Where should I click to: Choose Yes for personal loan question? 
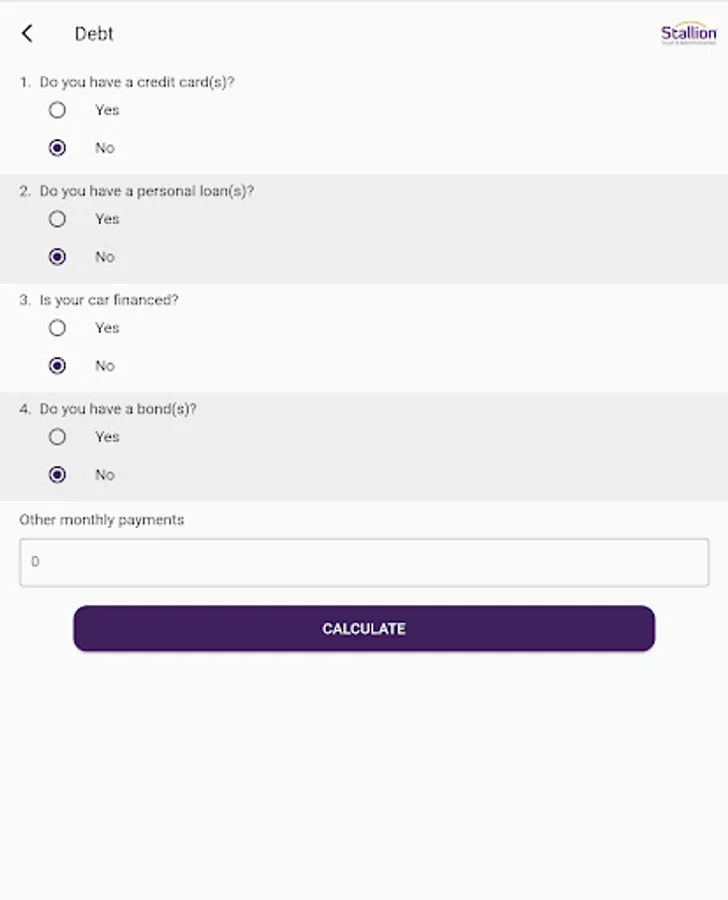(x=58, y=219)
